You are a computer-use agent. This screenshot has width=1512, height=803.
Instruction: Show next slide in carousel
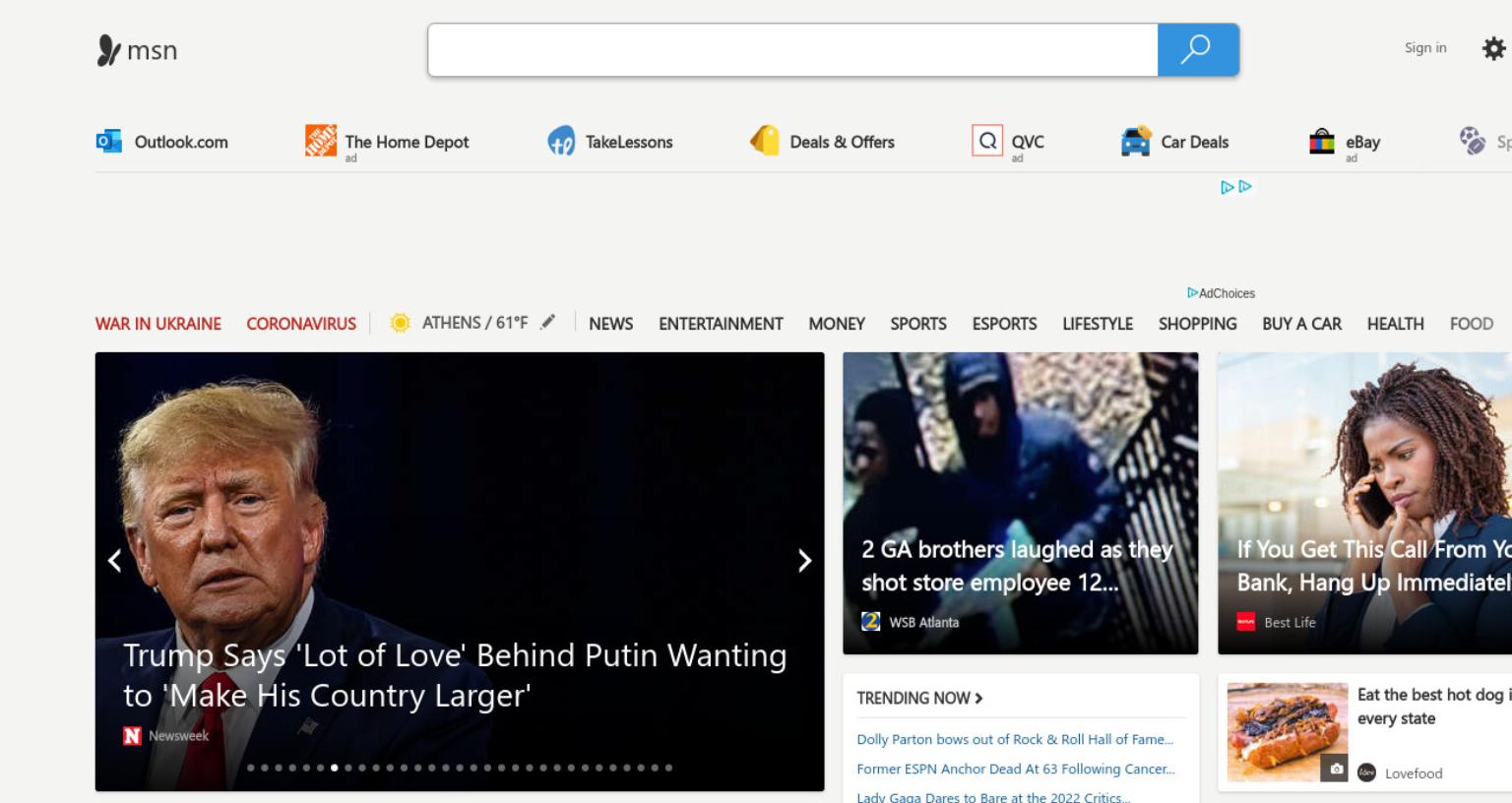[804, 561]
